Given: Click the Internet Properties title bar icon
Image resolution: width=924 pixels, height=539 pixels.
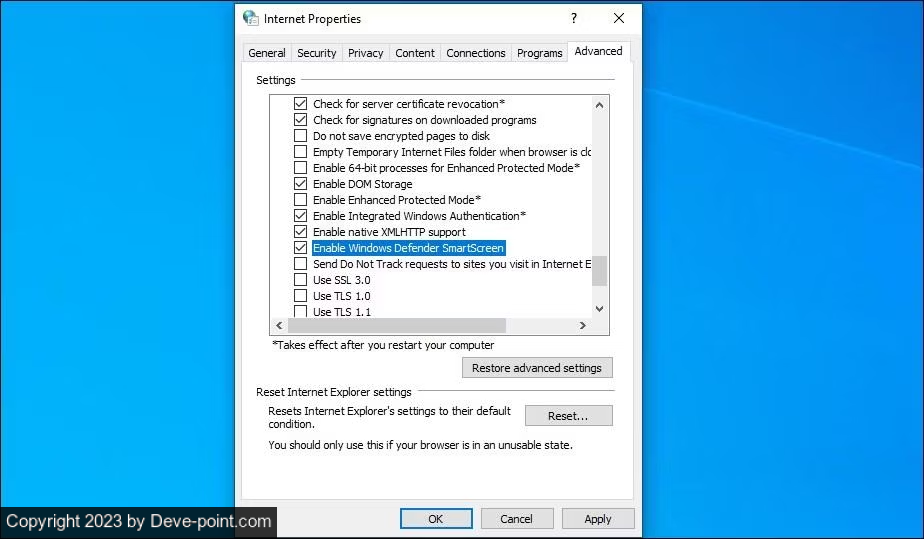Looking at the screenshot, I should [x=250, y=18].
